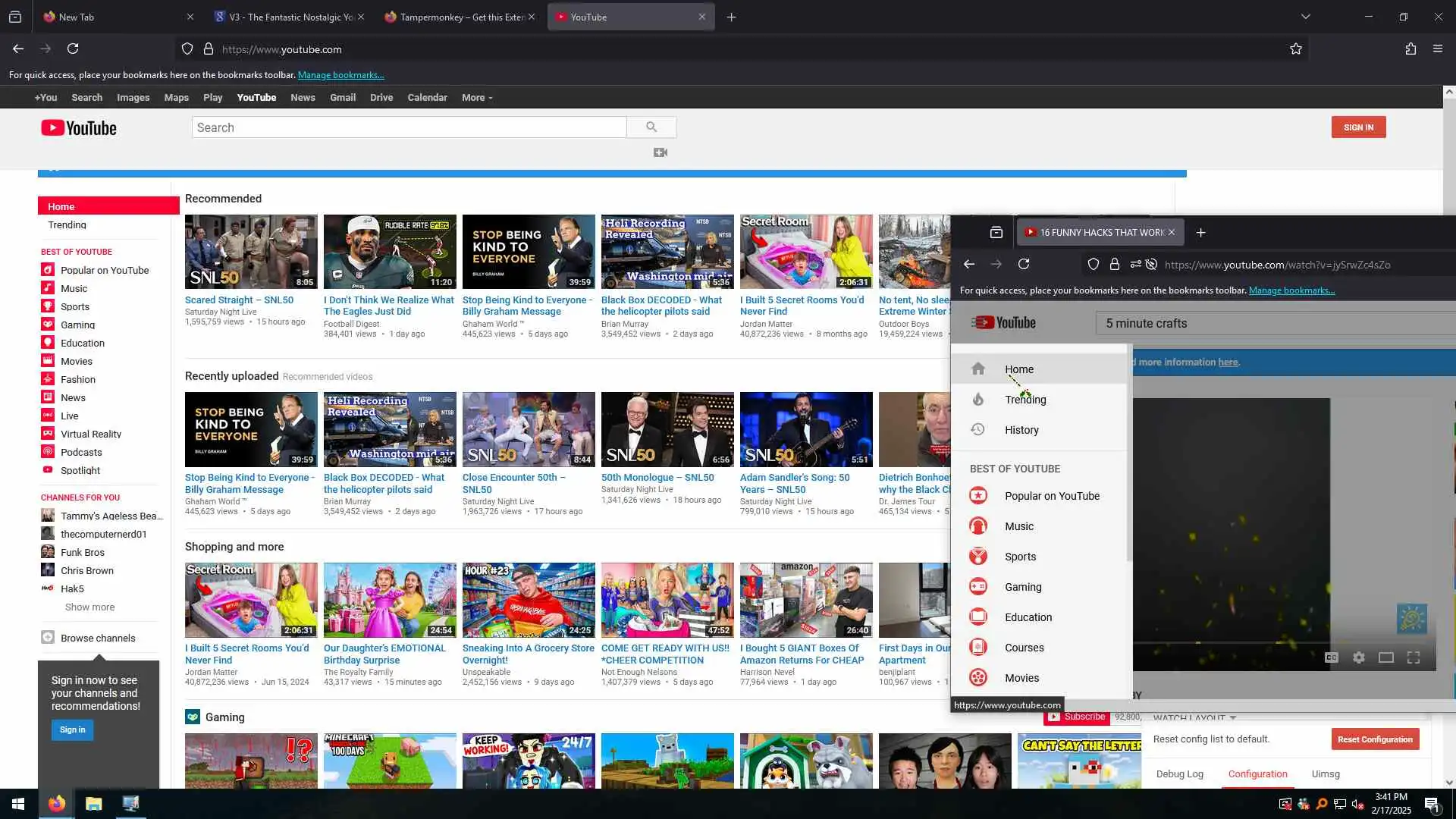Click the History clock icon in guide
The image size is (1456, 819).
[978, 430]
